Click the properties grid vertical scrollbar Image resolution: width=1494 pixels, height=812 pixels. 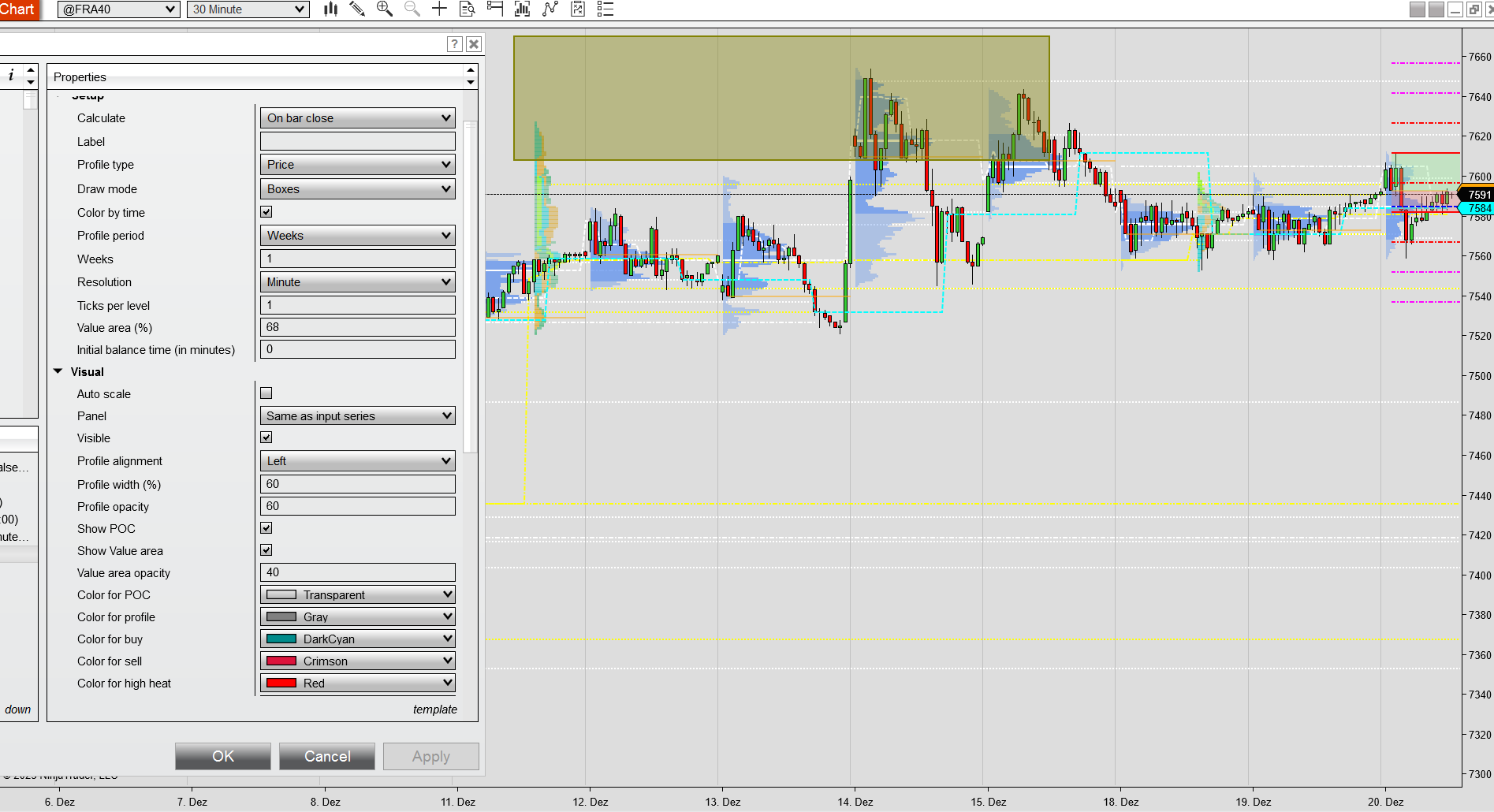[470, 288]
